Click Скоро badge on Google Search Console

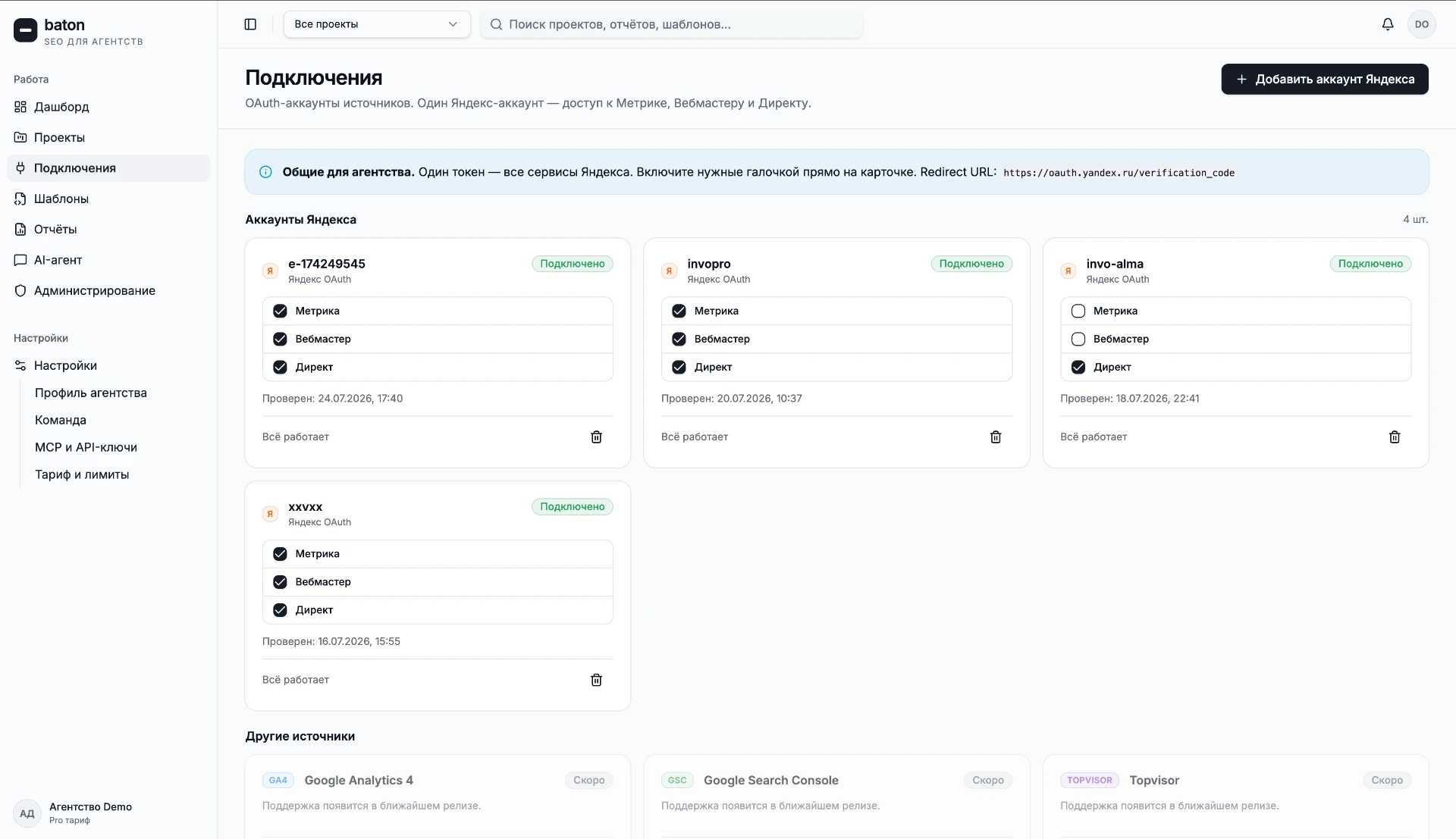coord(988,781)
